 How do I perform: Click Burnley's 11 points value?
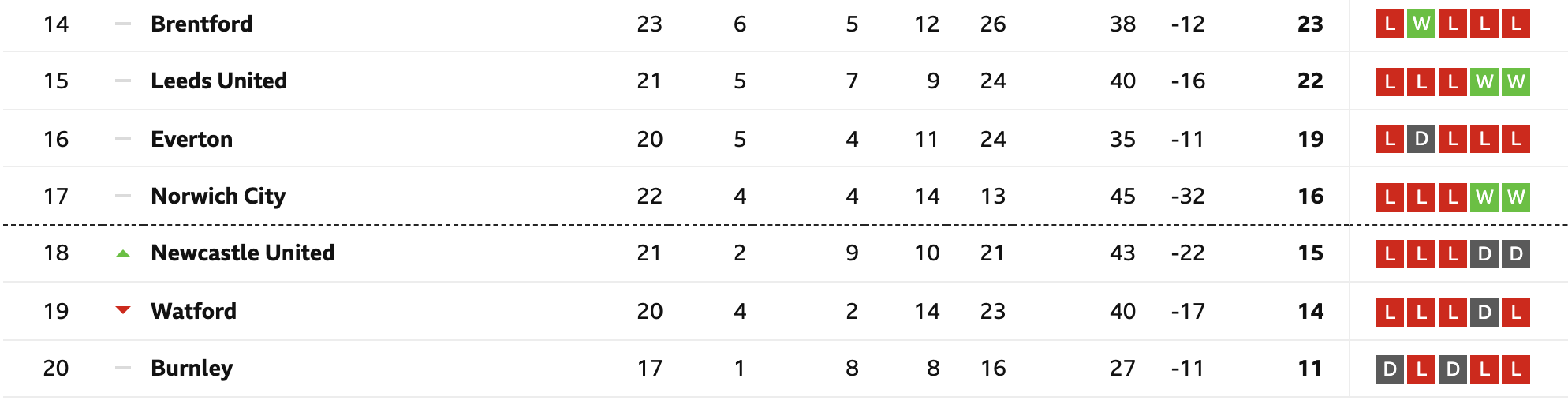[x=1310, y=369]
